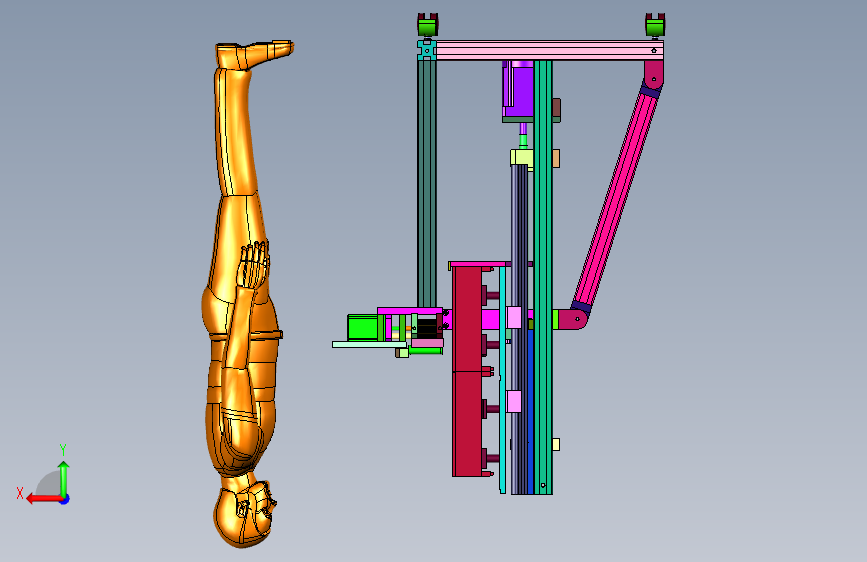The width and height of the screenshot is (867, 562).
Task: Select the tall emerald green vertical rail
Action: (543, 277)
